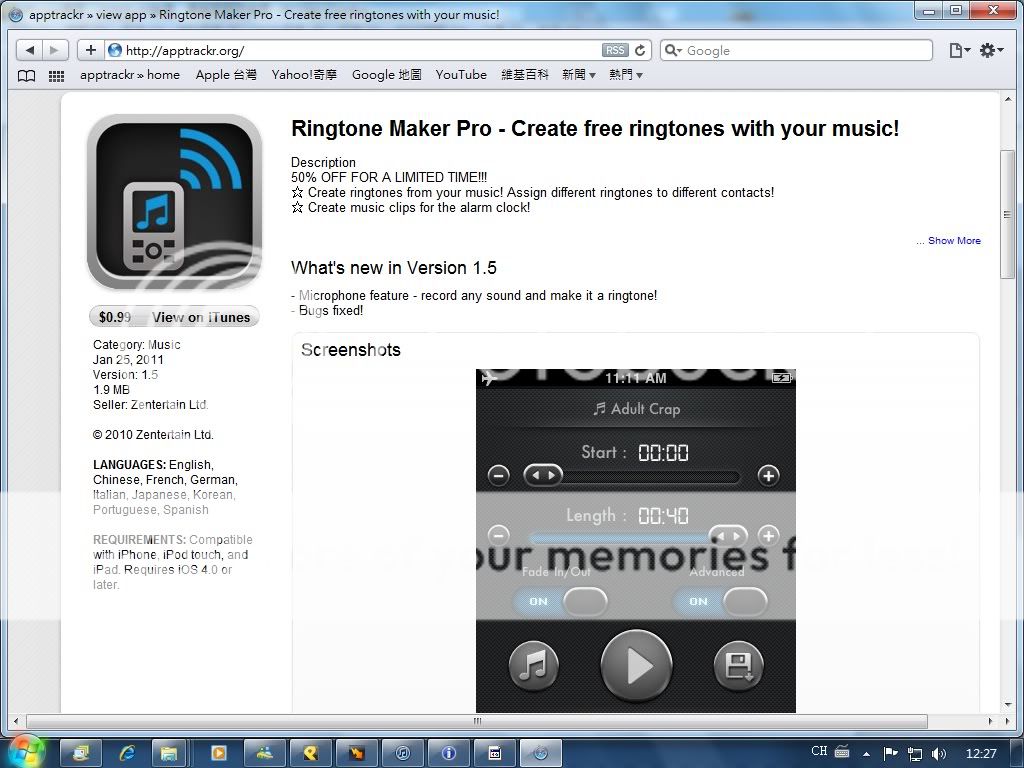Viewport: 1024px width, 768px height.
Task: Open the gear settings dropdown menu
Action: coord(990,50)
